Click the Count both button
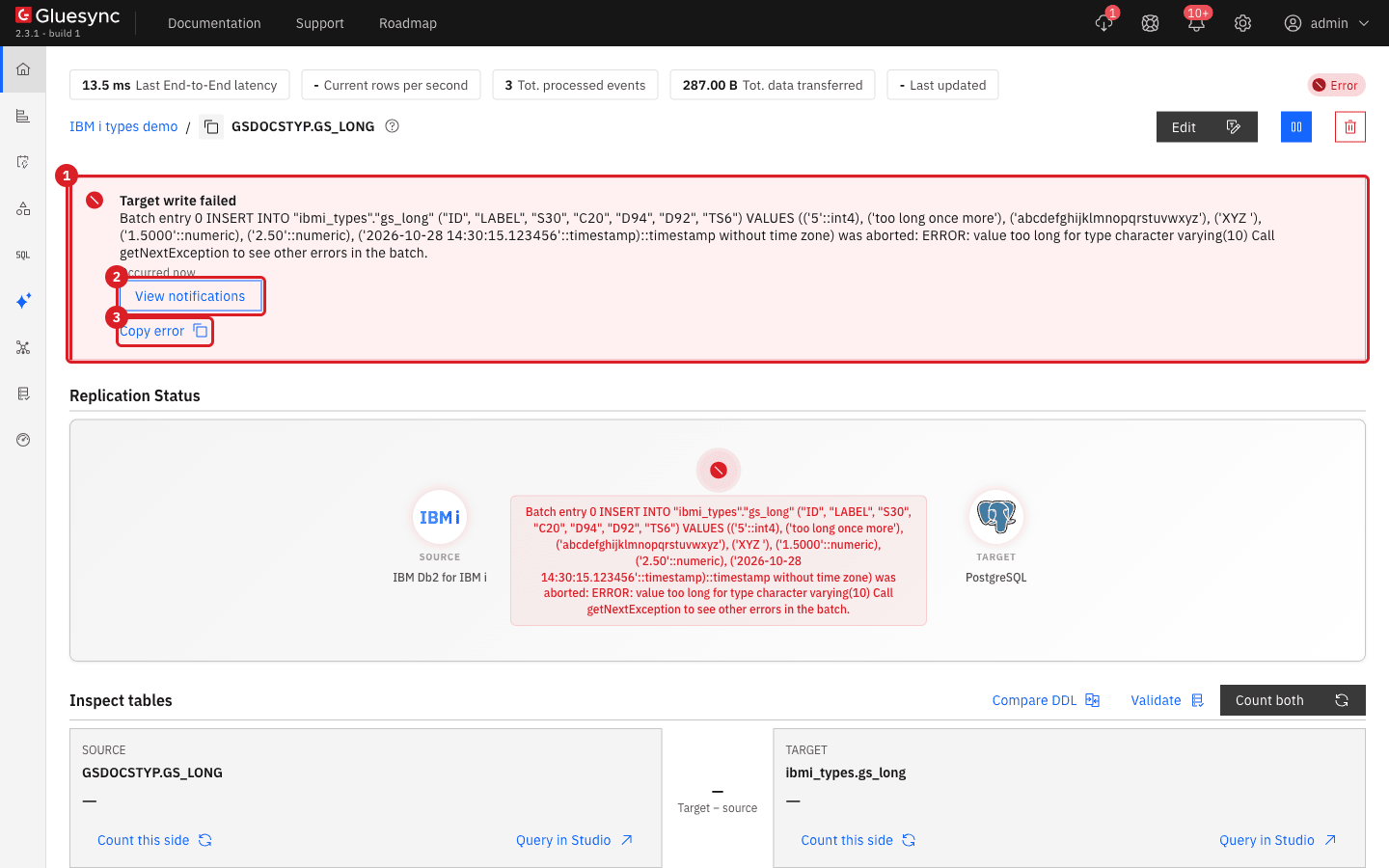Screen dimensions: 1389x868 (x=1293, y=700)
